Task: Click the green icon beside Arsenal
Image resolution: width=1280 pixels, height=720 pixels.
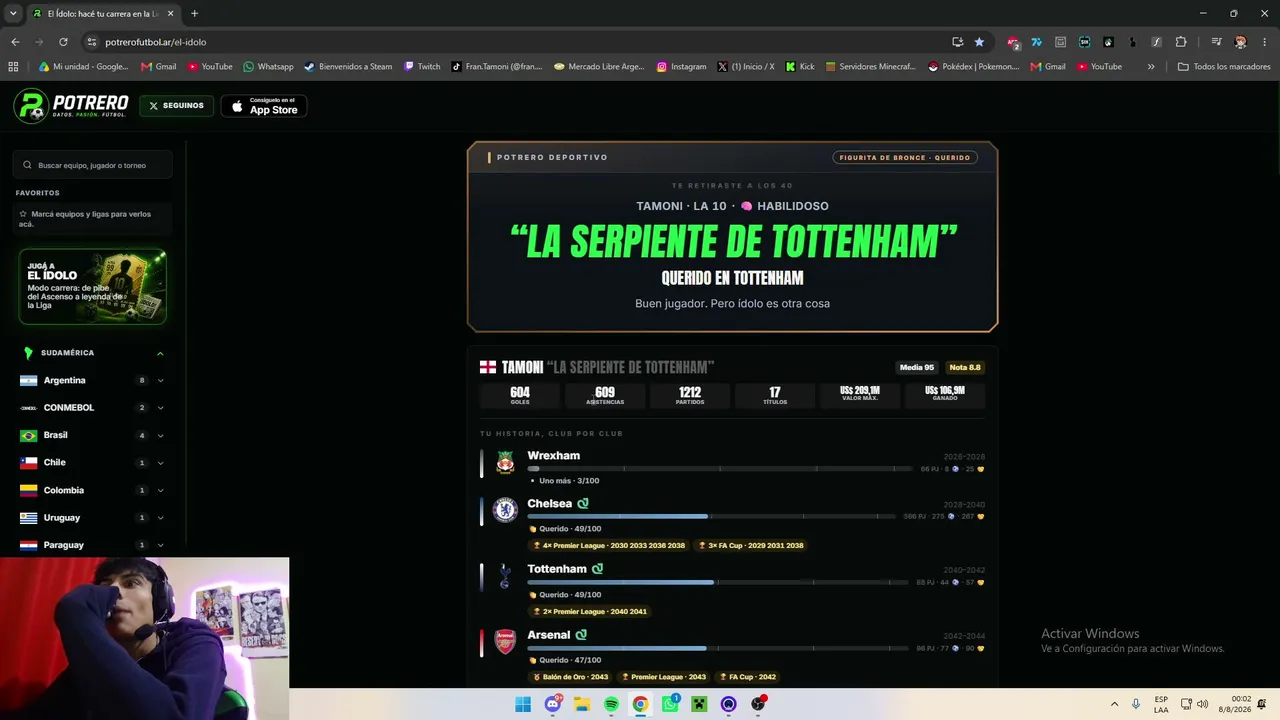Action: (x=581, y=635)
